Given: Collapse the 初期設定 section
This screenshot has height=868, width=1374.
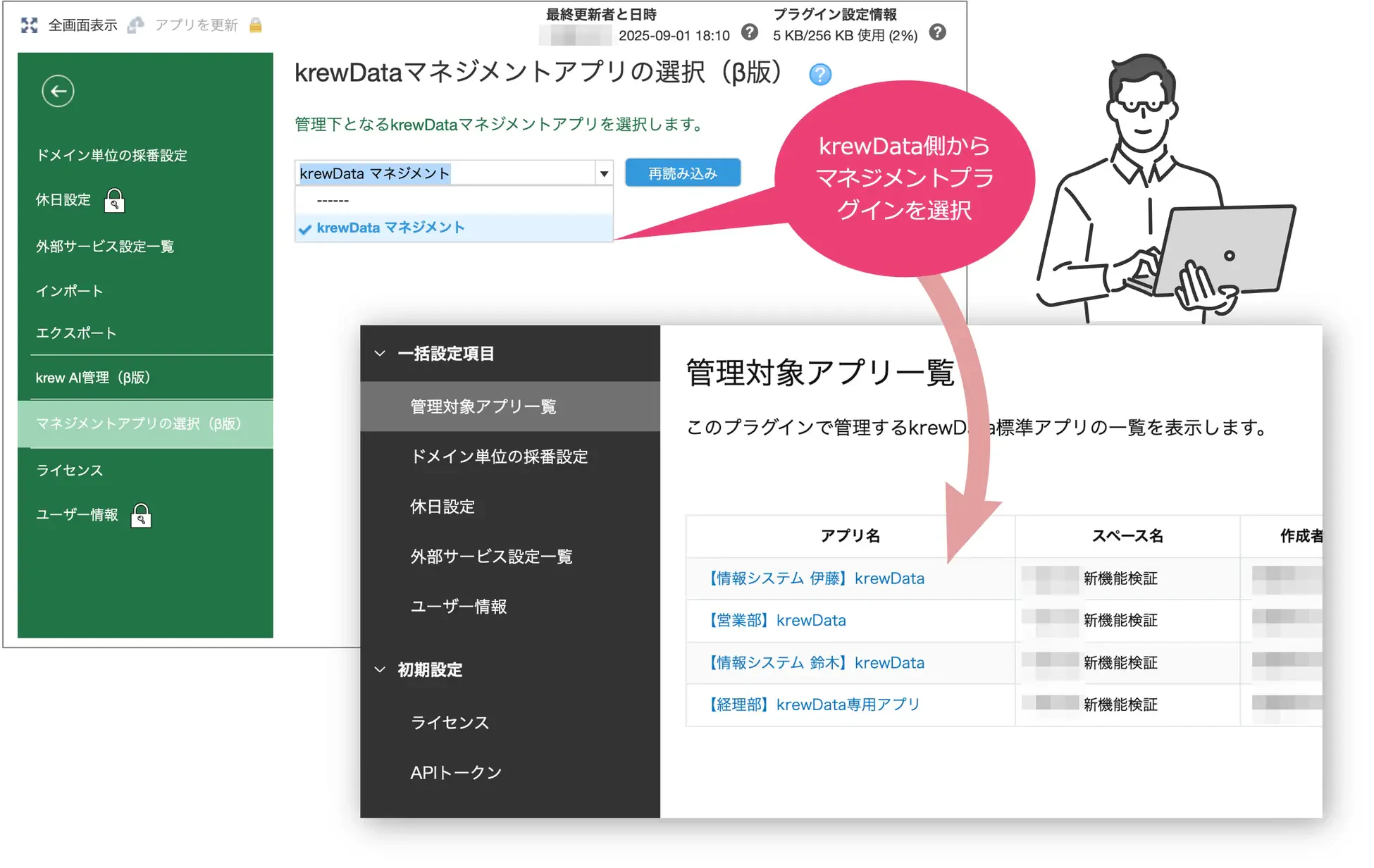Looking at the screenshot, I should pyautogui.click(x=380, y=669).
